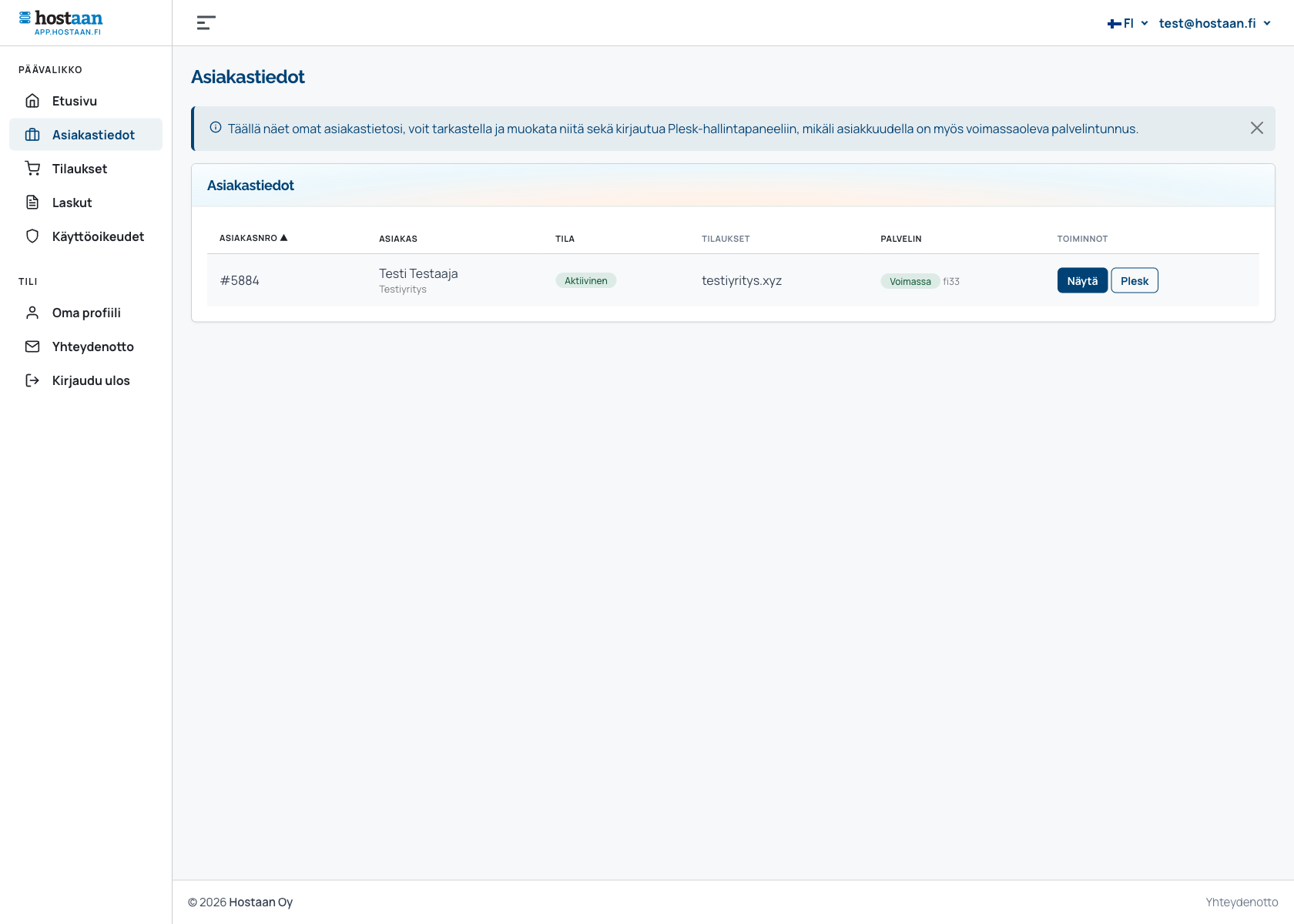Click the Tila column header
1294x924 pixels.
pyautogui.click(x=565, y=239)
